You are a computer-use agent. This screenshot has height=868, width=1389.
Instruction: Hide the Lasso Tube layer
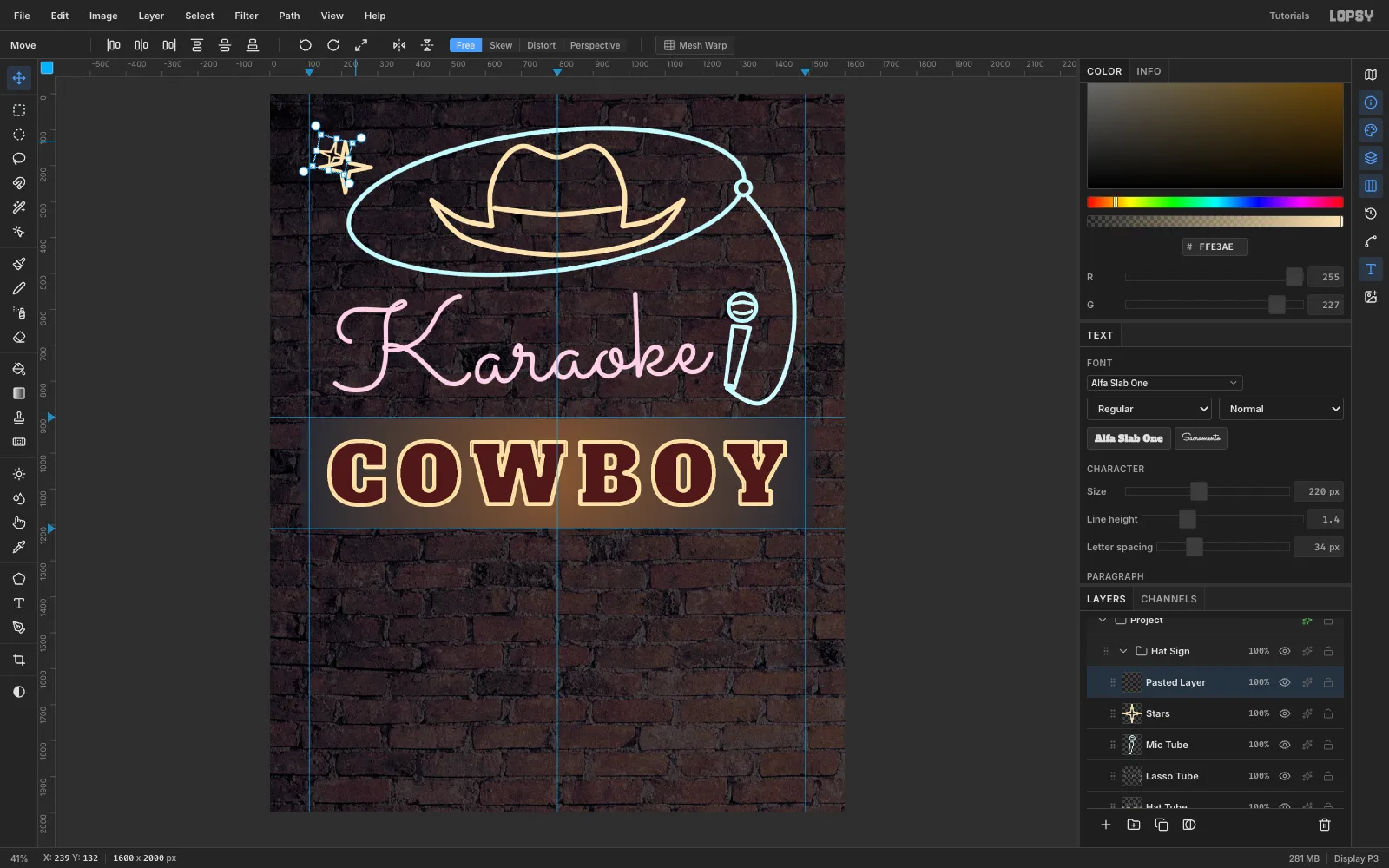click(1285, 776)
